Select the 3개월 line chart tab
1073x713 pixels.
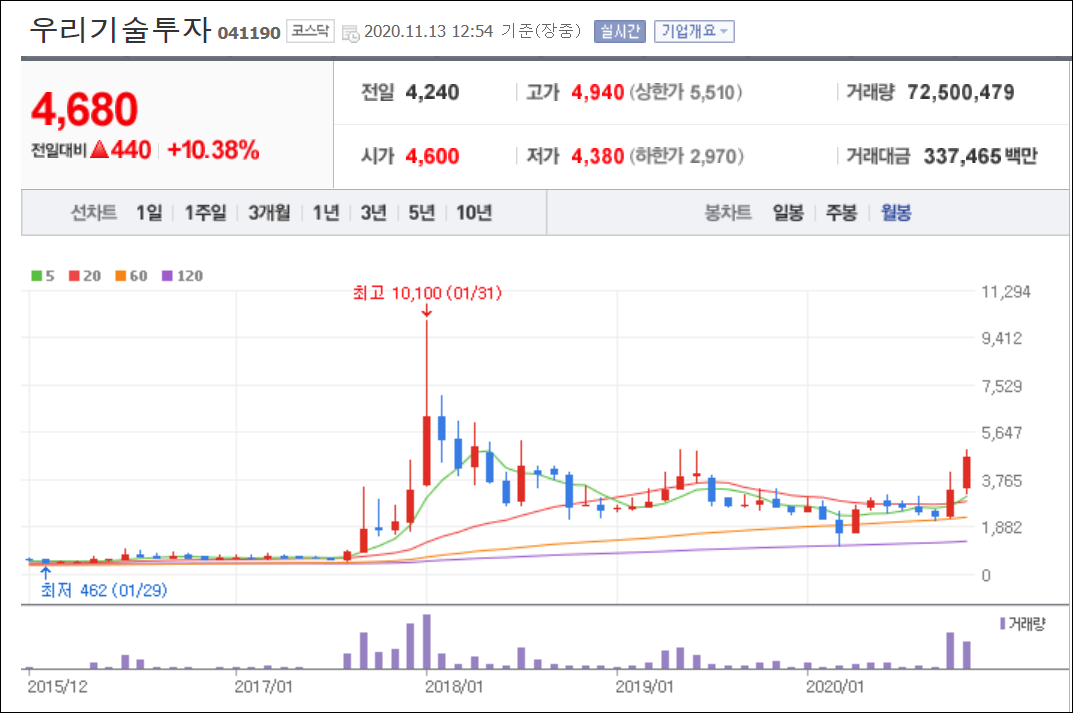269,213
